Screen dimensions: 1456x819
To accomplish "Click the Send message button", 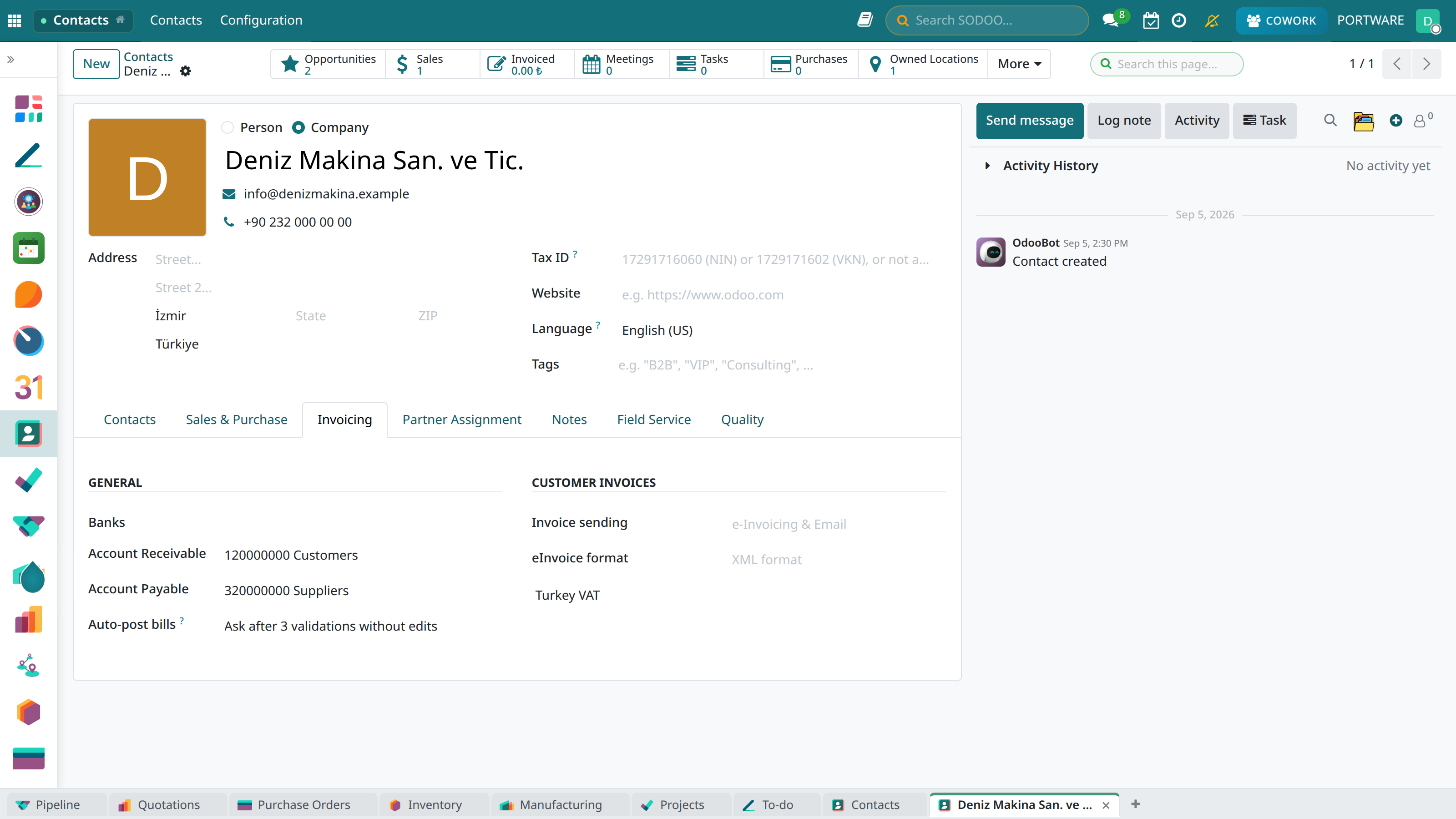I will (x=1029, y=121).
